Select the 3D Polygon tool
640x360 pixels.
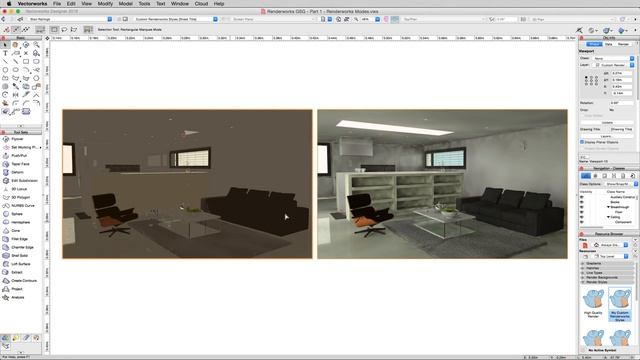[x=21, y=197]
